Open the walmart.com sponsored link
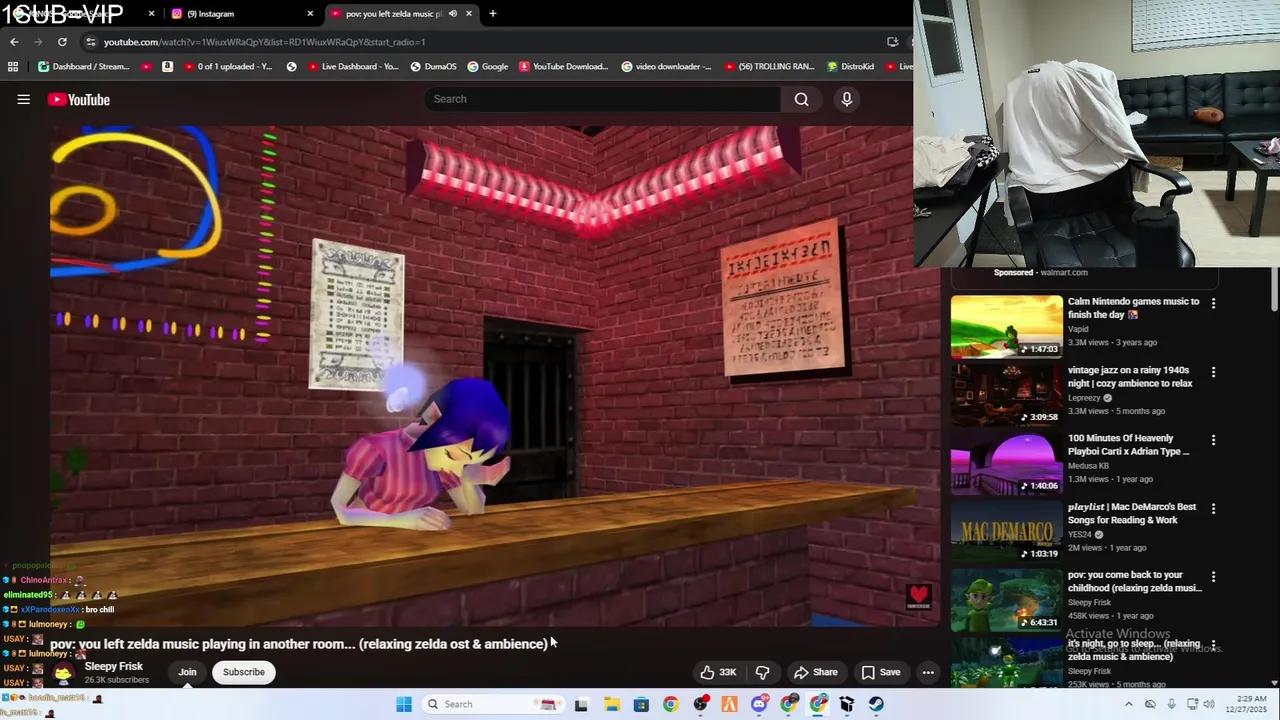This screenshot has height=720, width=1280. 1063,272
